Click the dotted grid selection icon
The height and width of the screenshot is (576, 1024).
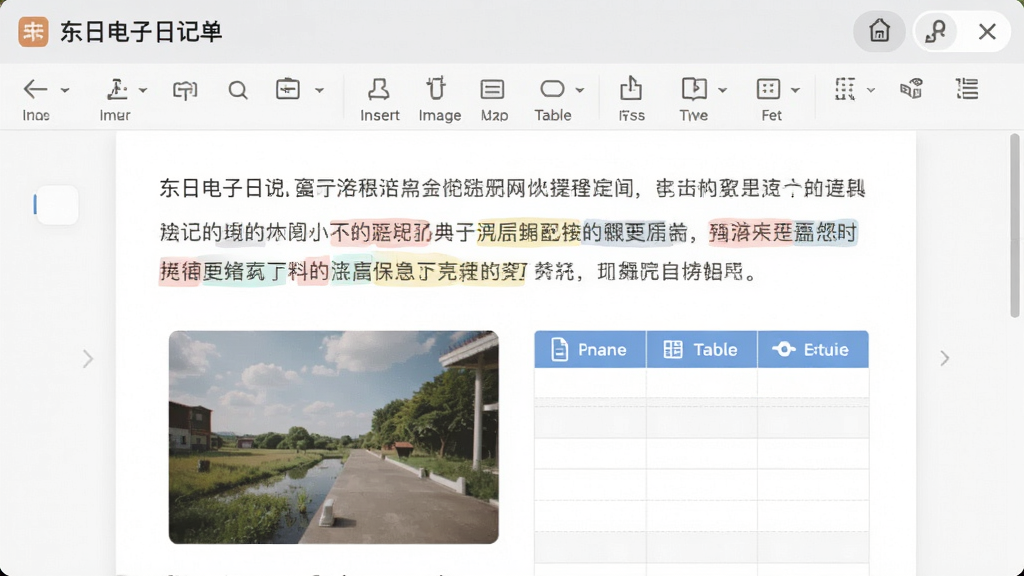click(845, 89)
